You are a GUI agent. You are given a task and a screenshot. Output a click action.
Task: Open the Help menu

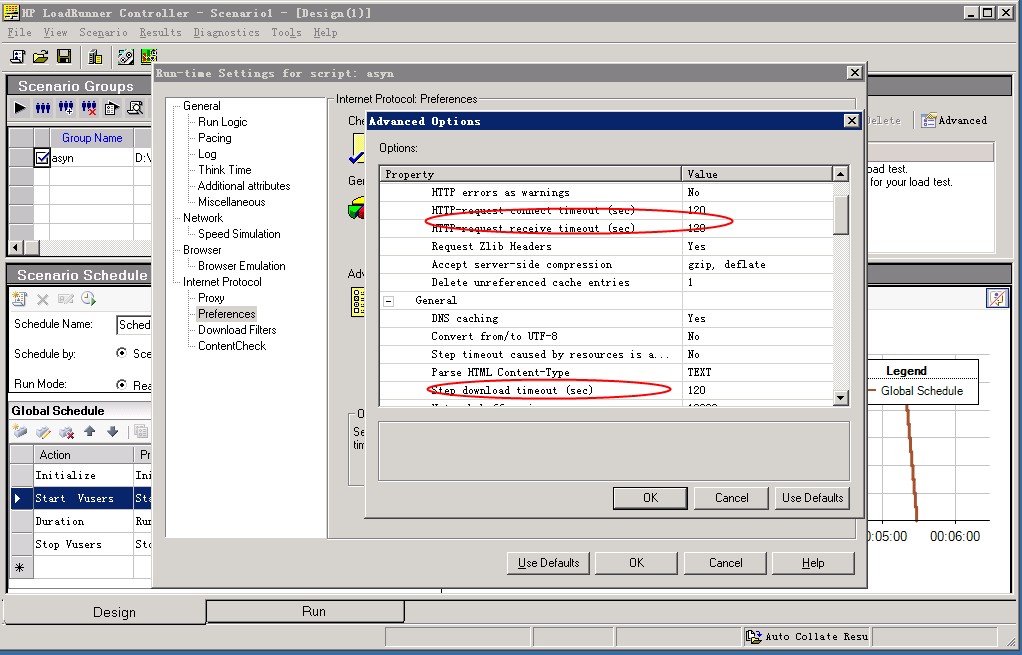tap(325, 33)
